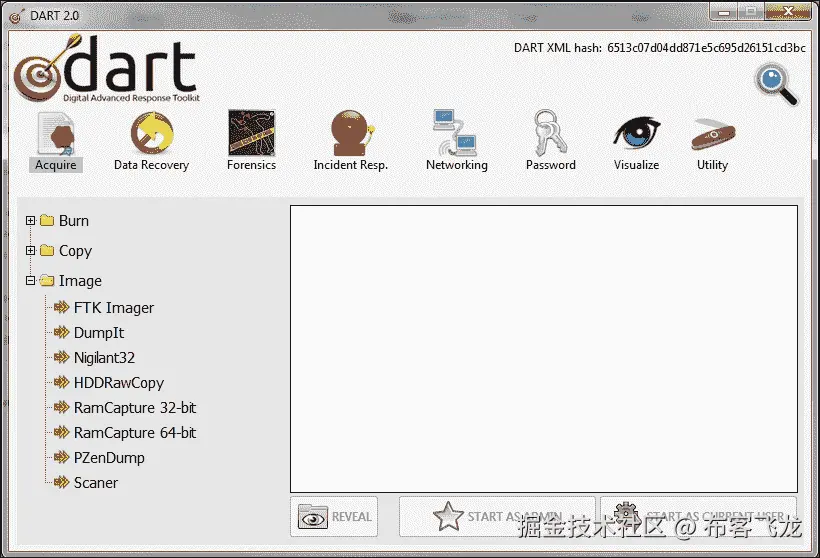Click the arrow icon beside RamCapture 32-bit
Screen dimensions: 820x558
click(x=62, y=407)
